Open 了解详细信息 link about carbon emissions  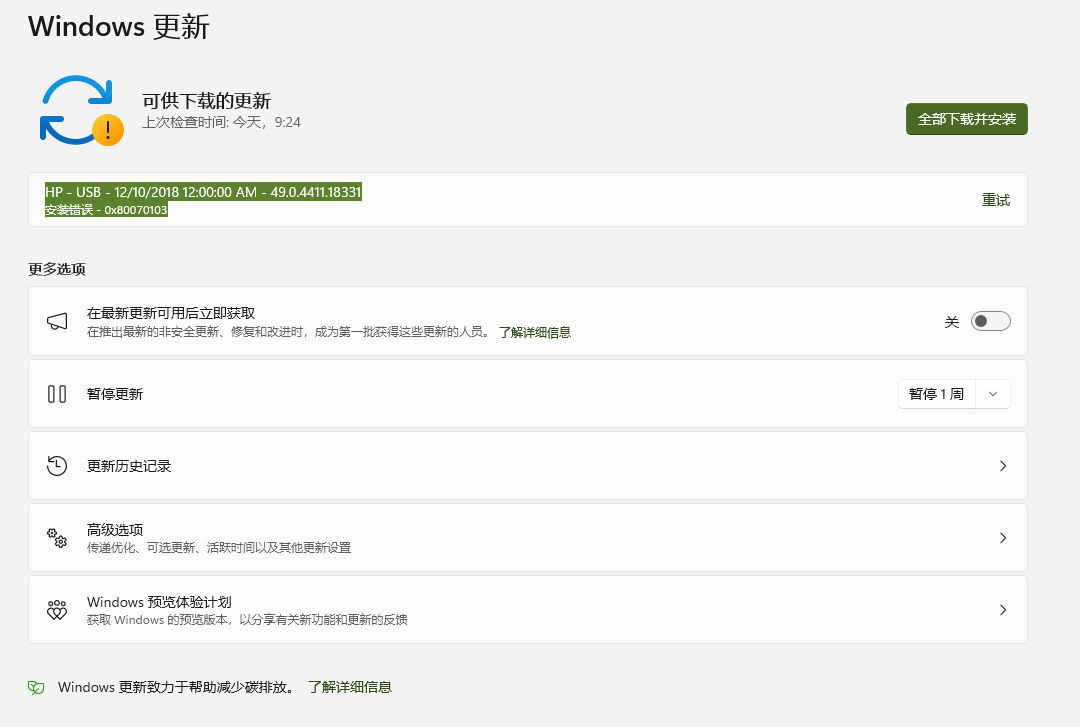(x=349, y=687)
